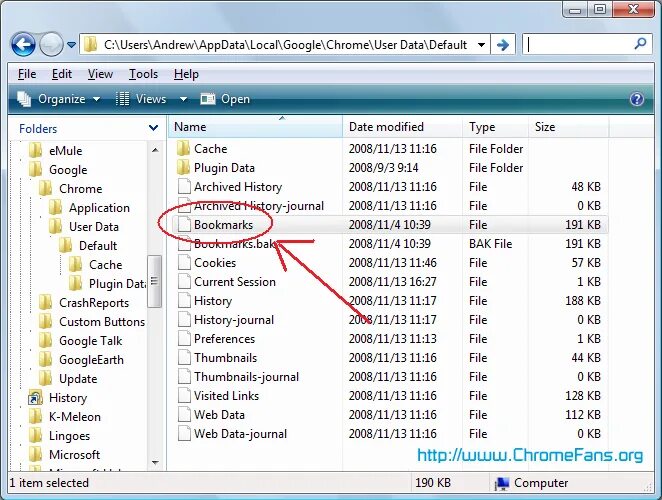This screenshot has width=662, height=500.
Task: Select the Bookmarks file icon
Action: [184, 225]
